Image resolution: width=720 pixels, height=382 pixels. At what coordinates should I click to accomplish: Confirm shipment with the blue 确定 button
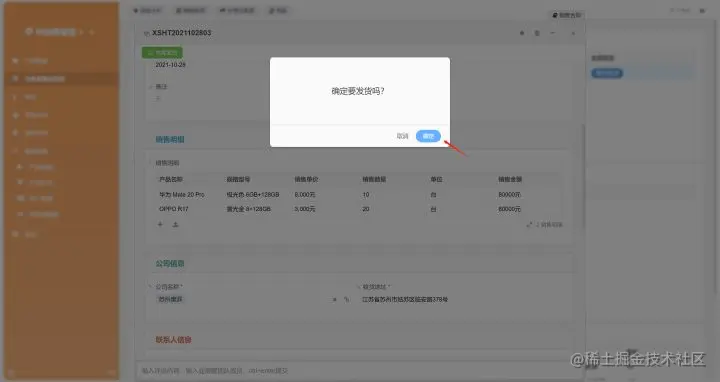click(428, 136)
